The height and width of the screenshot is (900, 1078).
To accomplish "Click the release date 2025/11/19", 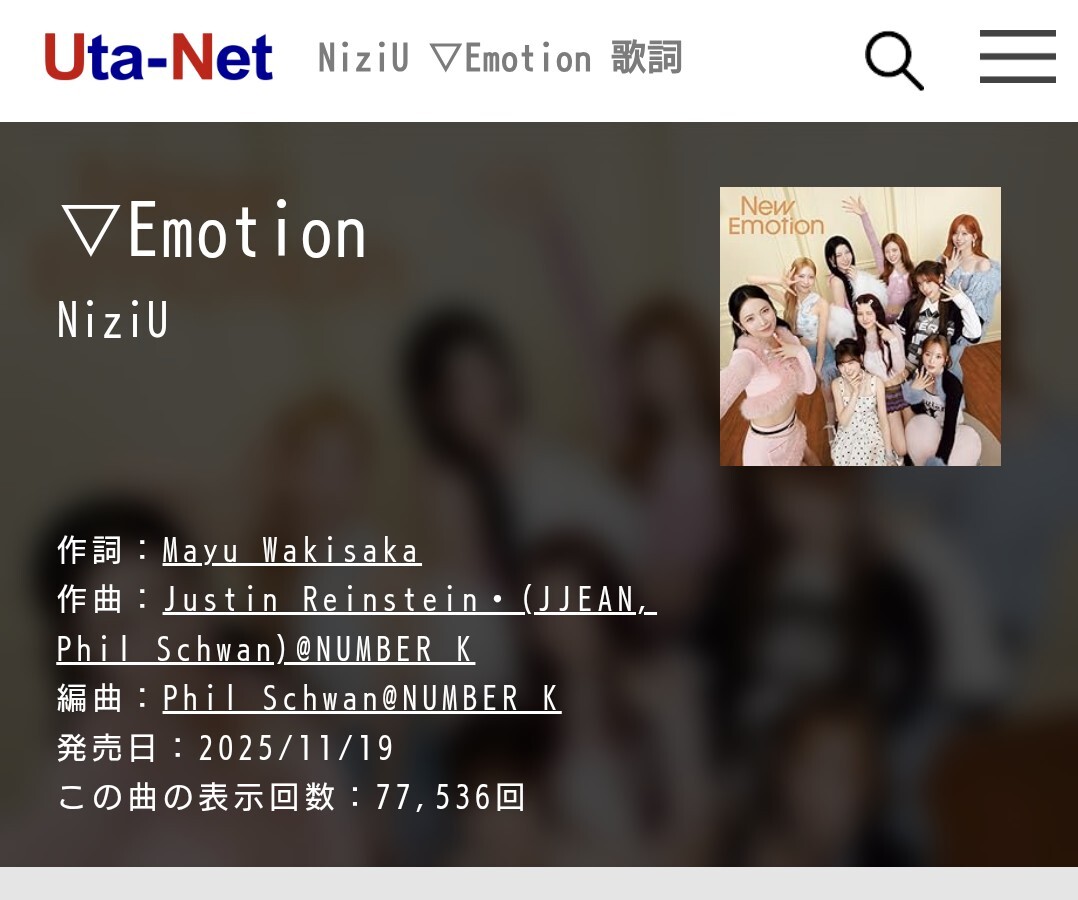I will click(x=296, y=748).
